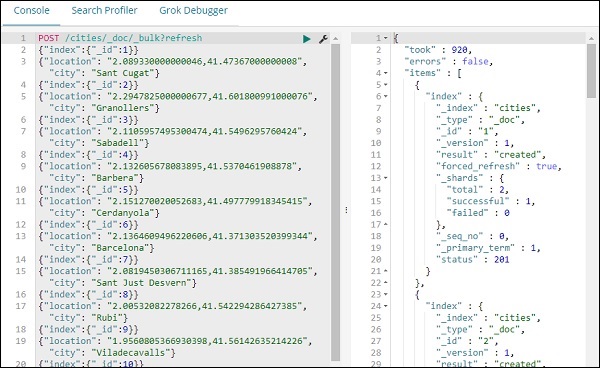Image resolution: width=600 pixels, height=368 pixels.
Task: Click the "Barbera" city value
Action: click(x=115, y=178)
